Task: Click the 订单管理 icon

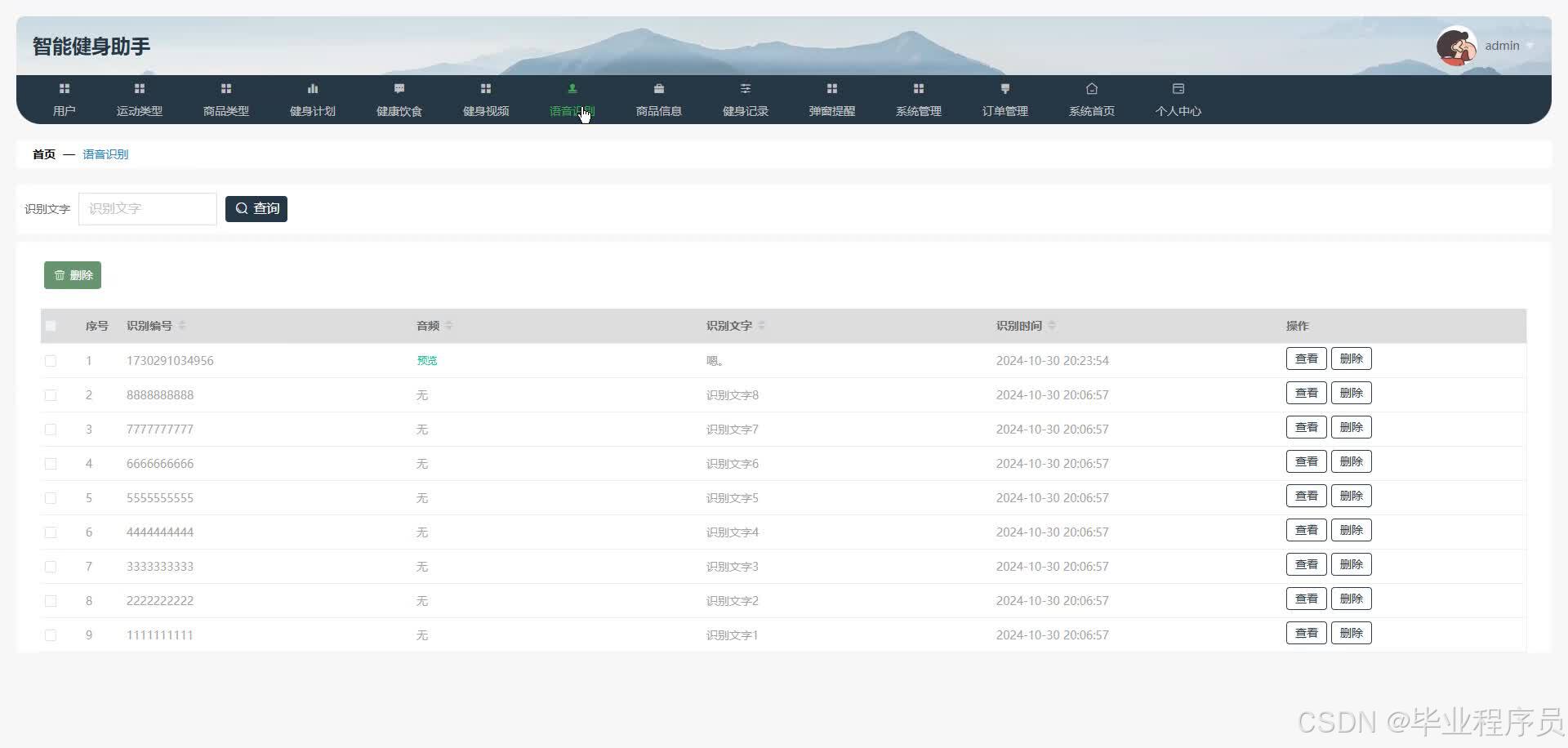Action: click(x=1005, y=88)
